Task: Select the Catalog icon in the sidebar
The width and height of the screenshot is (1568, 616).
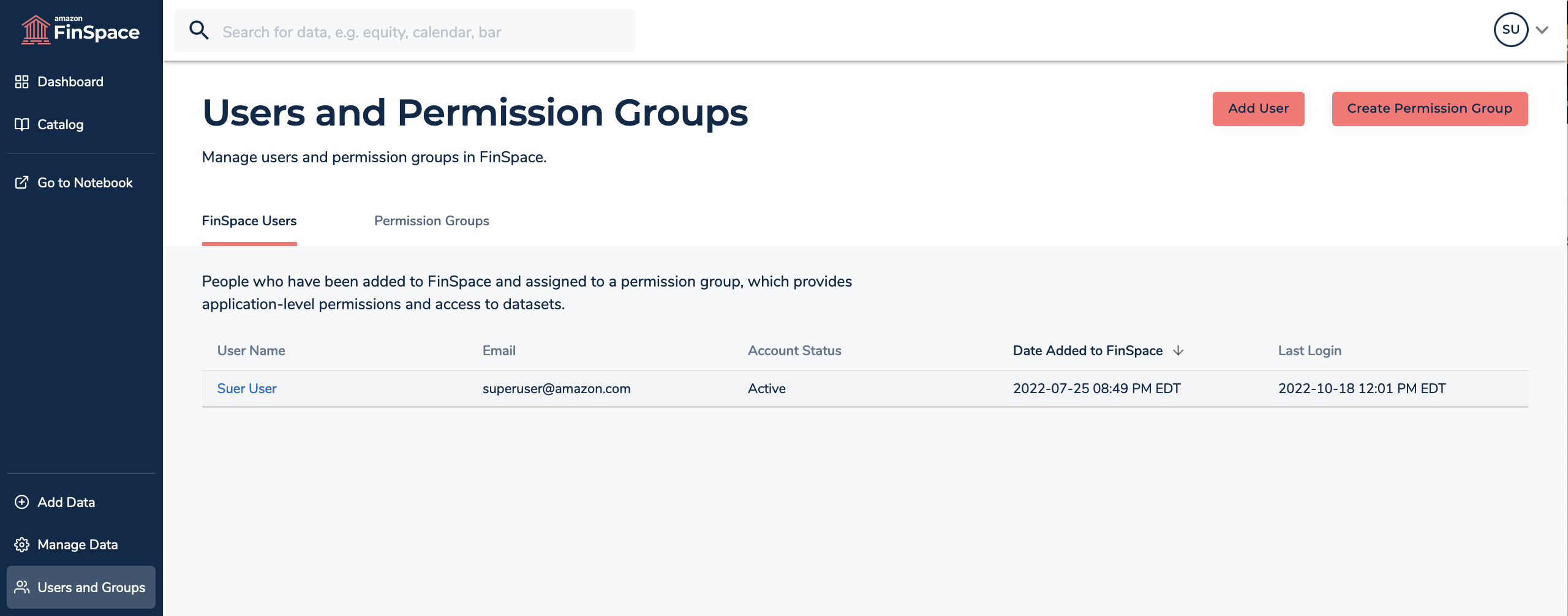Action: [x=21, y=124]
